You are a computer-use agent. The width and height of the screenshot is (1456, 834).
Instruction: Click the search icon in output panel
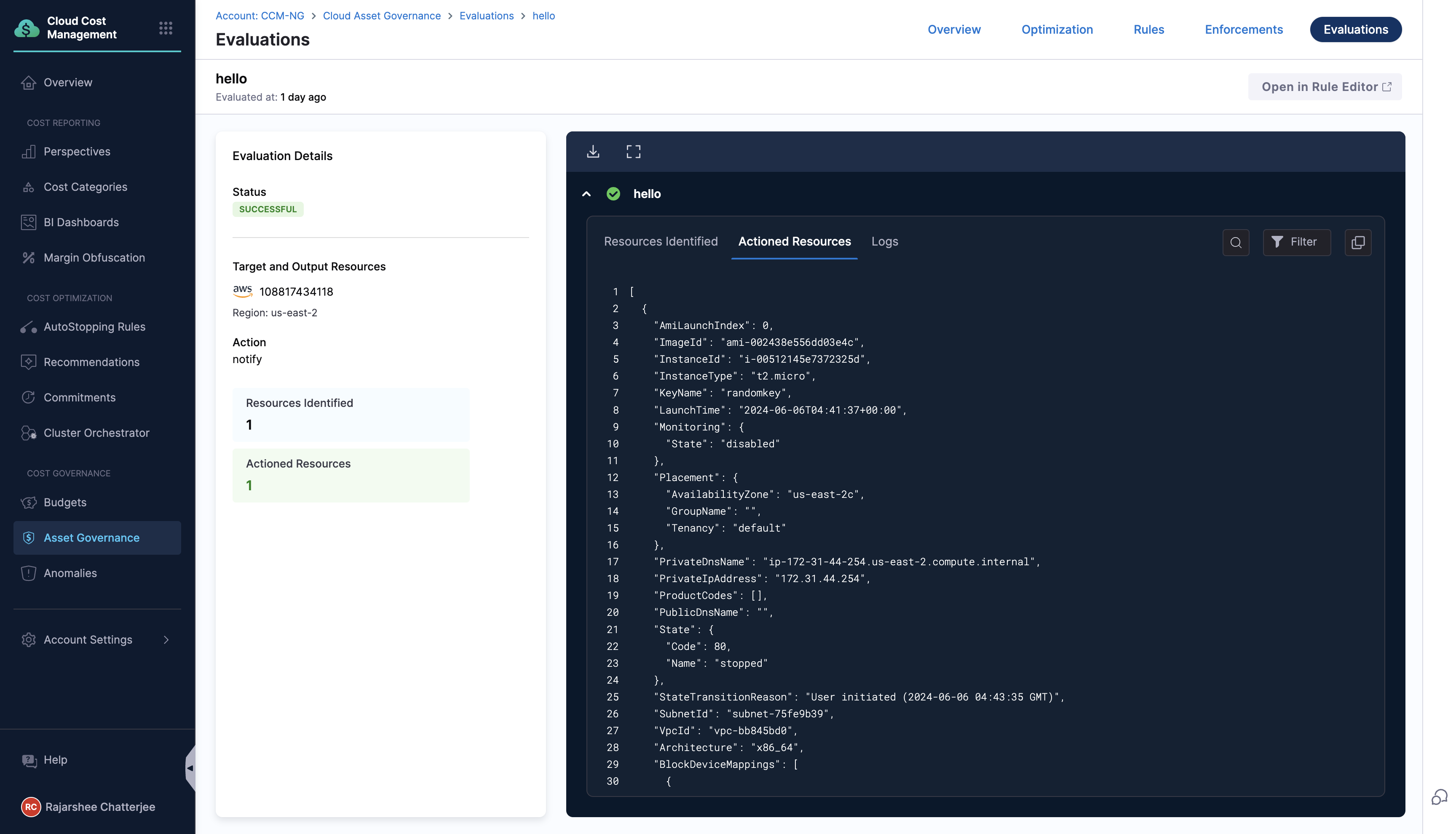tap(1236, 242)
